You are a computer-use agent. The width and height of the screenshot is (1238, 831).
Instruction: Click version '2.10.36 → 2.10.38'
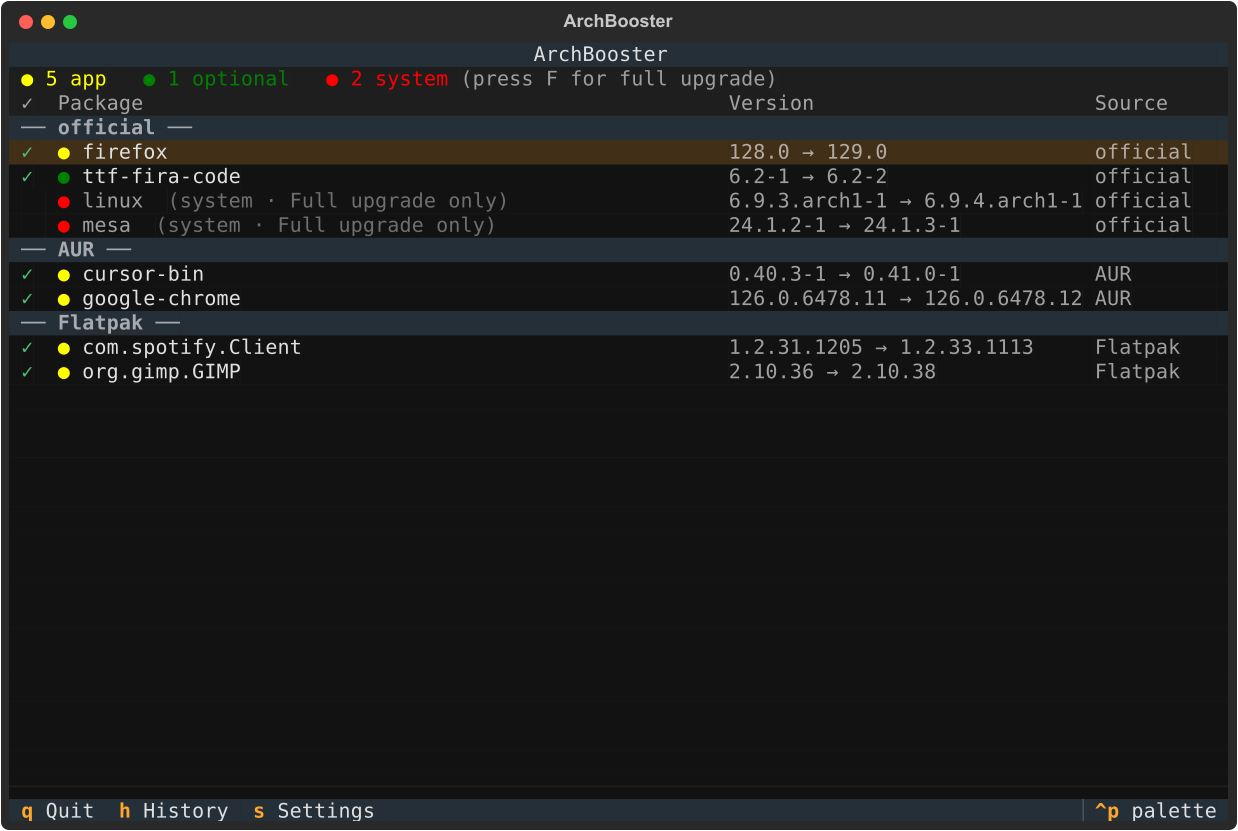coord(833,372)
